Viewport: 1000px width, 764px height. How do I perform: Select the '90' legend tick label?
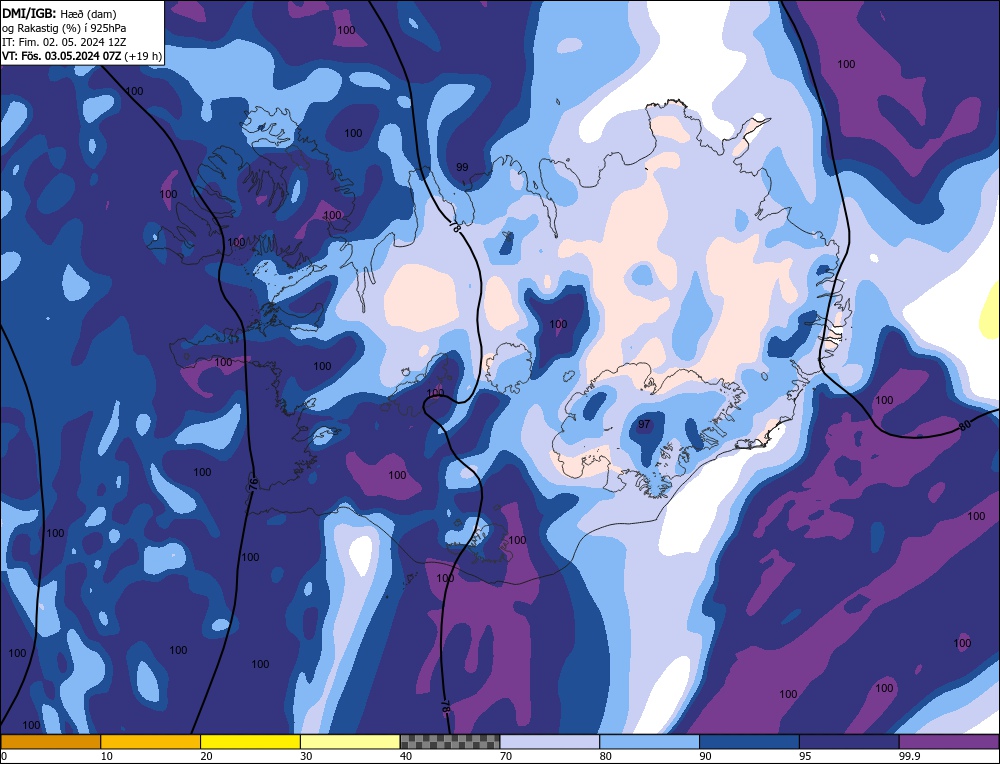tap(705, 756)
